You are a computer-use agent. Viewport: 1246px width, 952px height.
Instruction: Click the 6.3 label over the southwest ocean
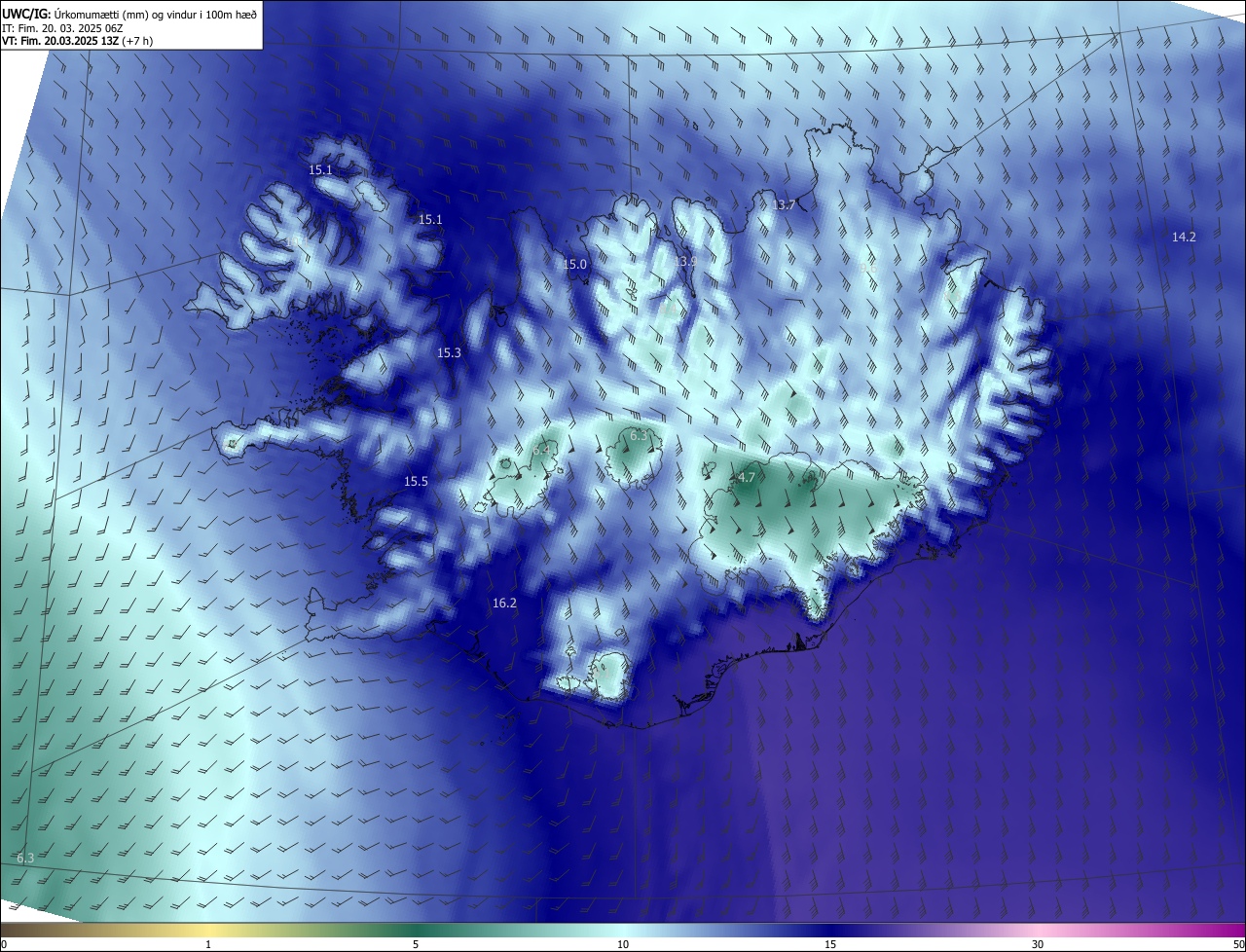click(x=25, y=858)
